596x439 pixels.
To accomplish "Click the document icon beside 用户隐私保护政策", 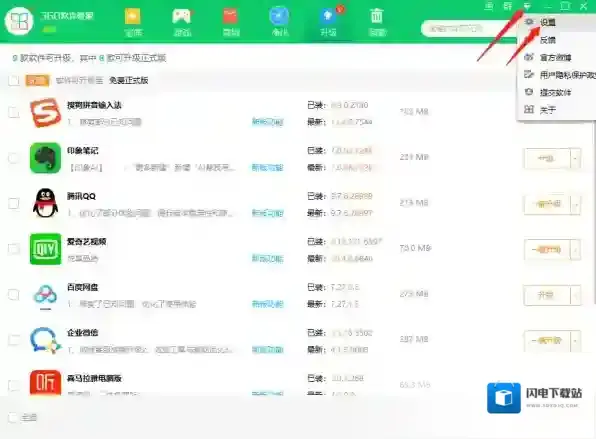I will pyautogui.click(x=529, y=74).
